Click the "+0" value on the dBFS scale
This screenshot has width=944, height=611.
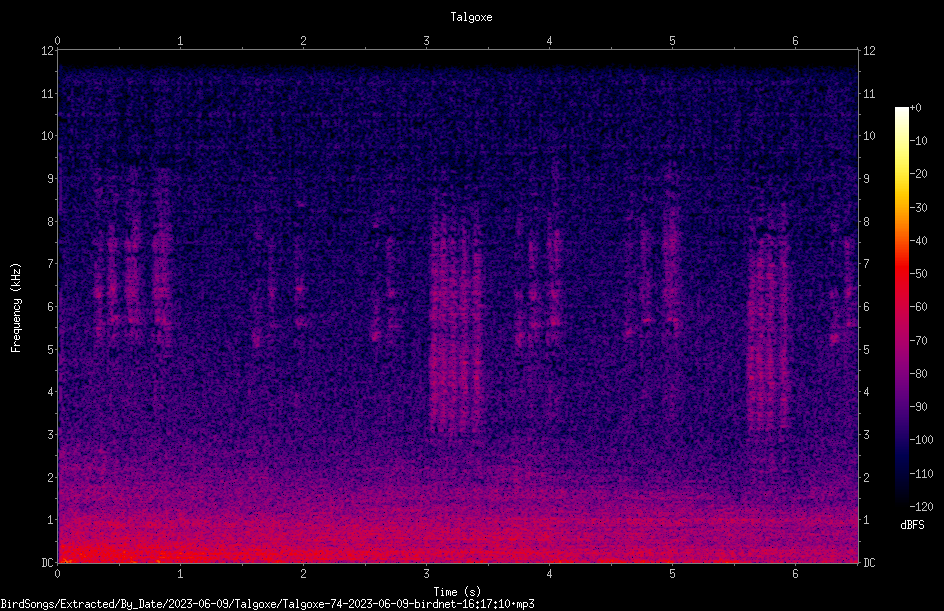point(915,108)
